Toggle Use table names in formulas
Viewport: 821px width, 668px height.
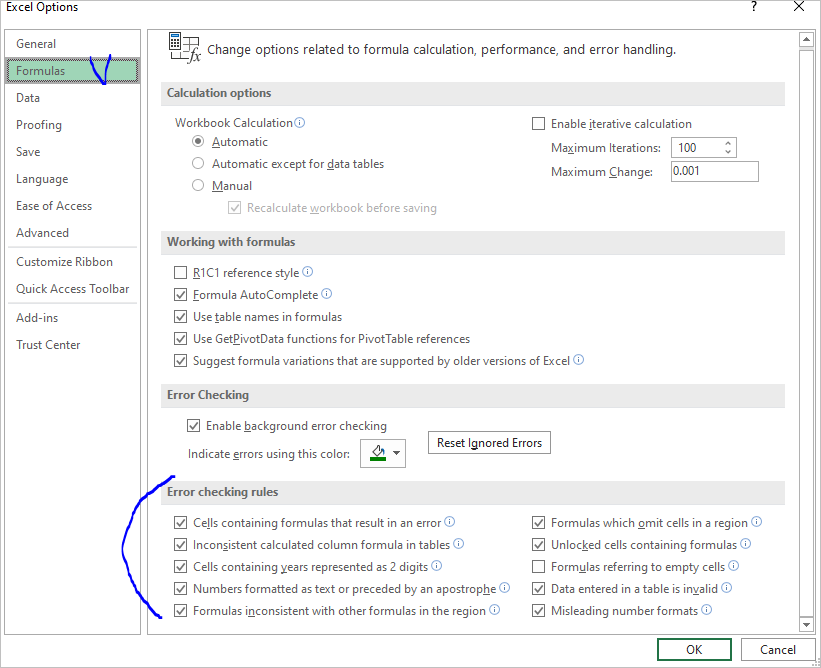(180, 317)
